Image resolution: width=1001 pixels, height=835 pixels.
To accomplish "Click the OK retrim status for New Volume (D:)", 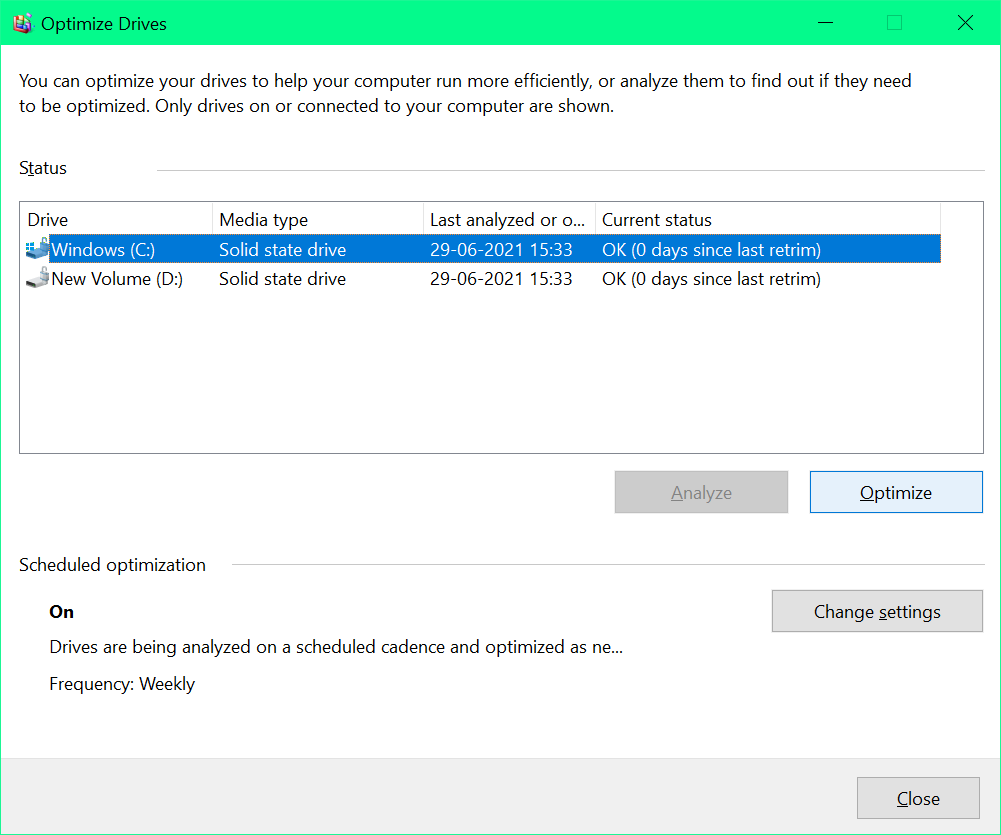I will pos(711,279).
